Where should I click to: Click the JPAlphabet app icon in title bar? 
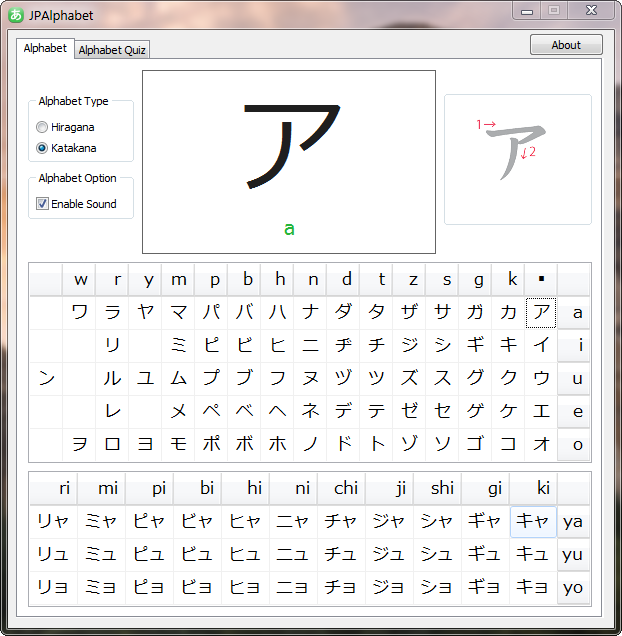click(x=16, y=15)
